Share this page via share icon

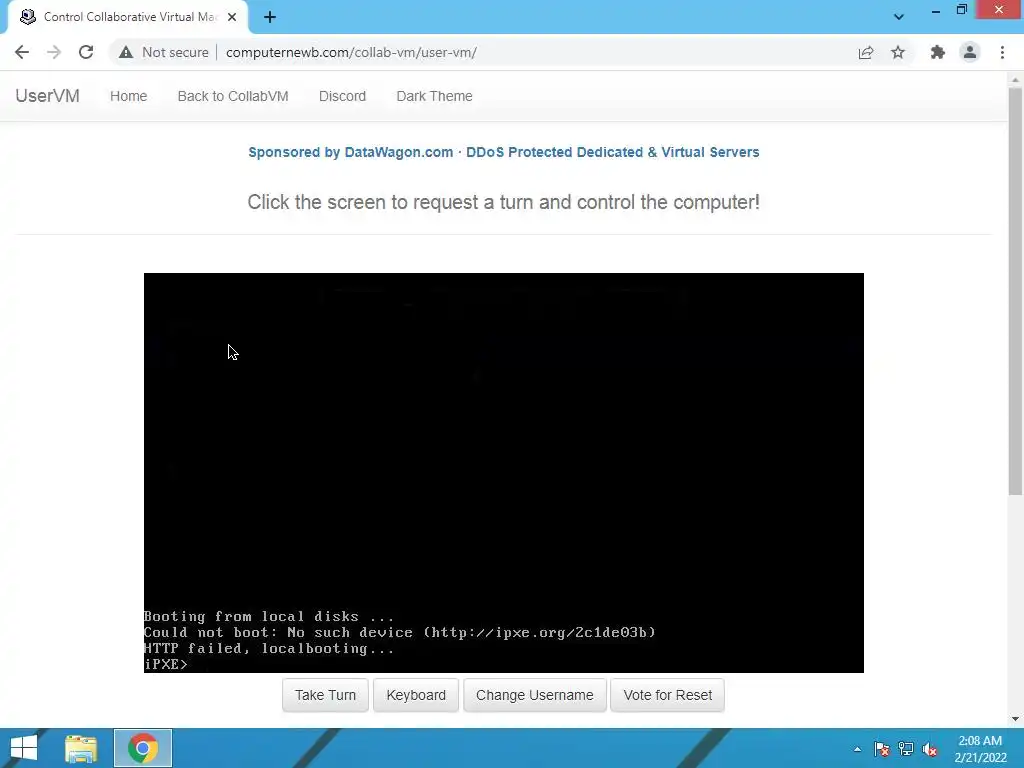(866, 52)
